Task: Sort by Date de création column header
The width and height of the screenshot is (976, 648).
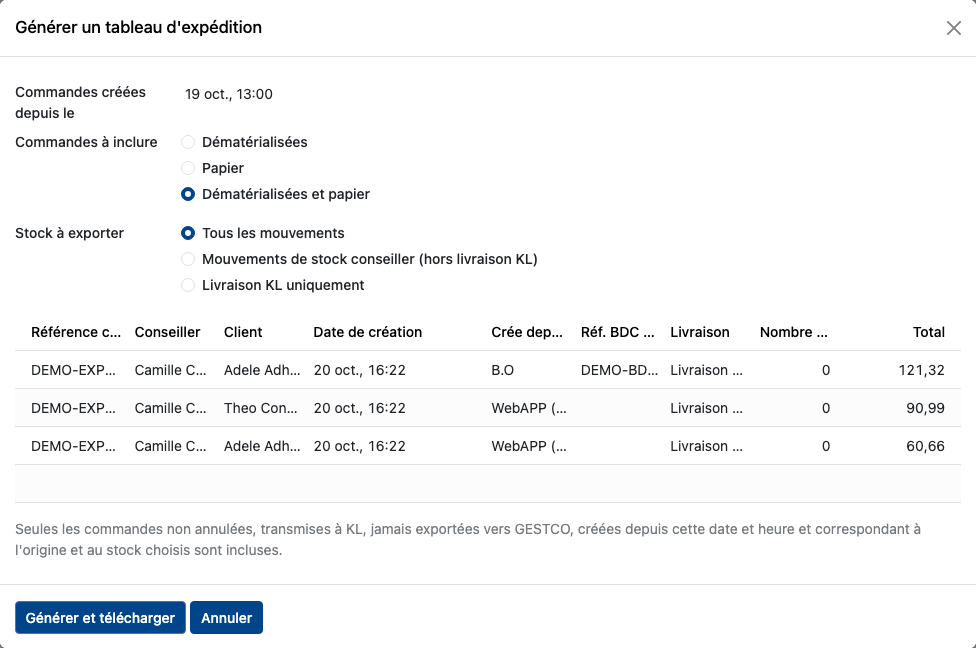Action: pos(368,332)
